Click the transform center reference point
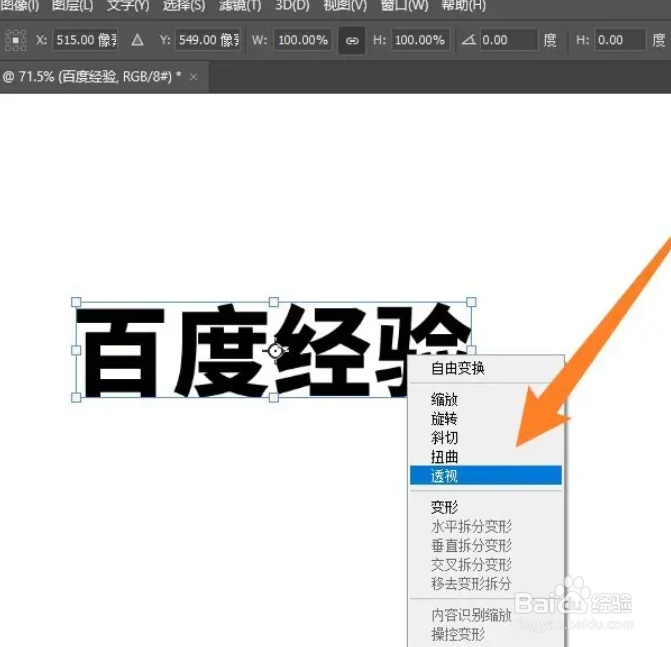The image size is (671, 647). (x=275, y=351)
